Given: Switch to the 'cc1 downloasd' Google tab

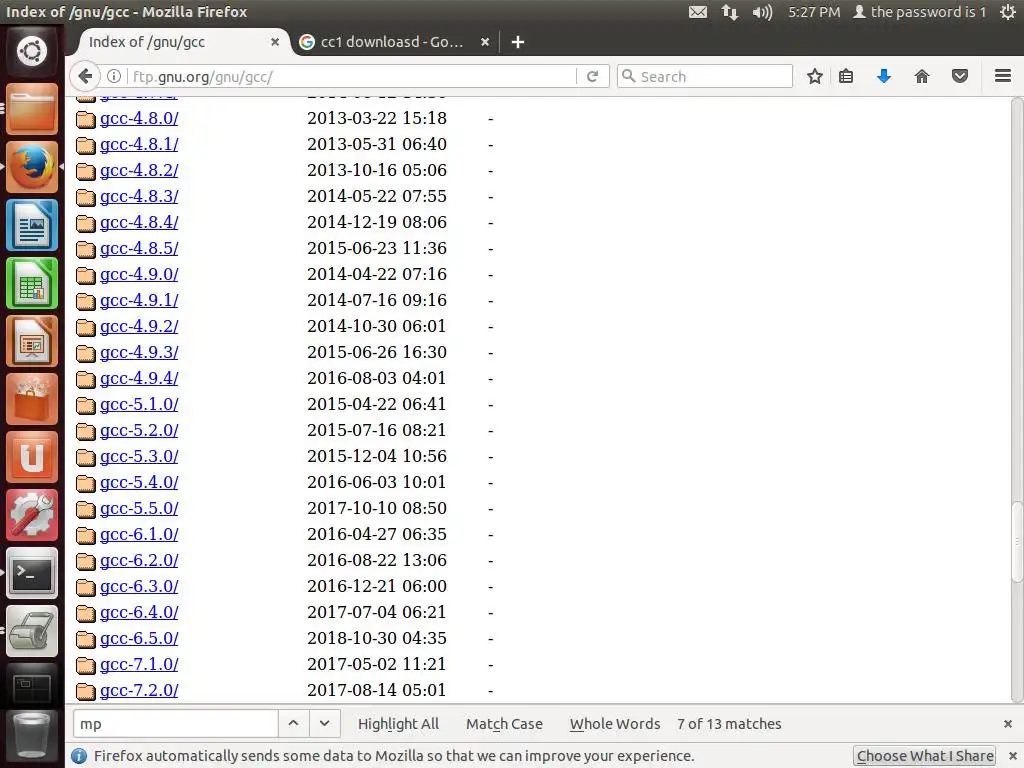Looking at the screenshot, I should (392, 42).
